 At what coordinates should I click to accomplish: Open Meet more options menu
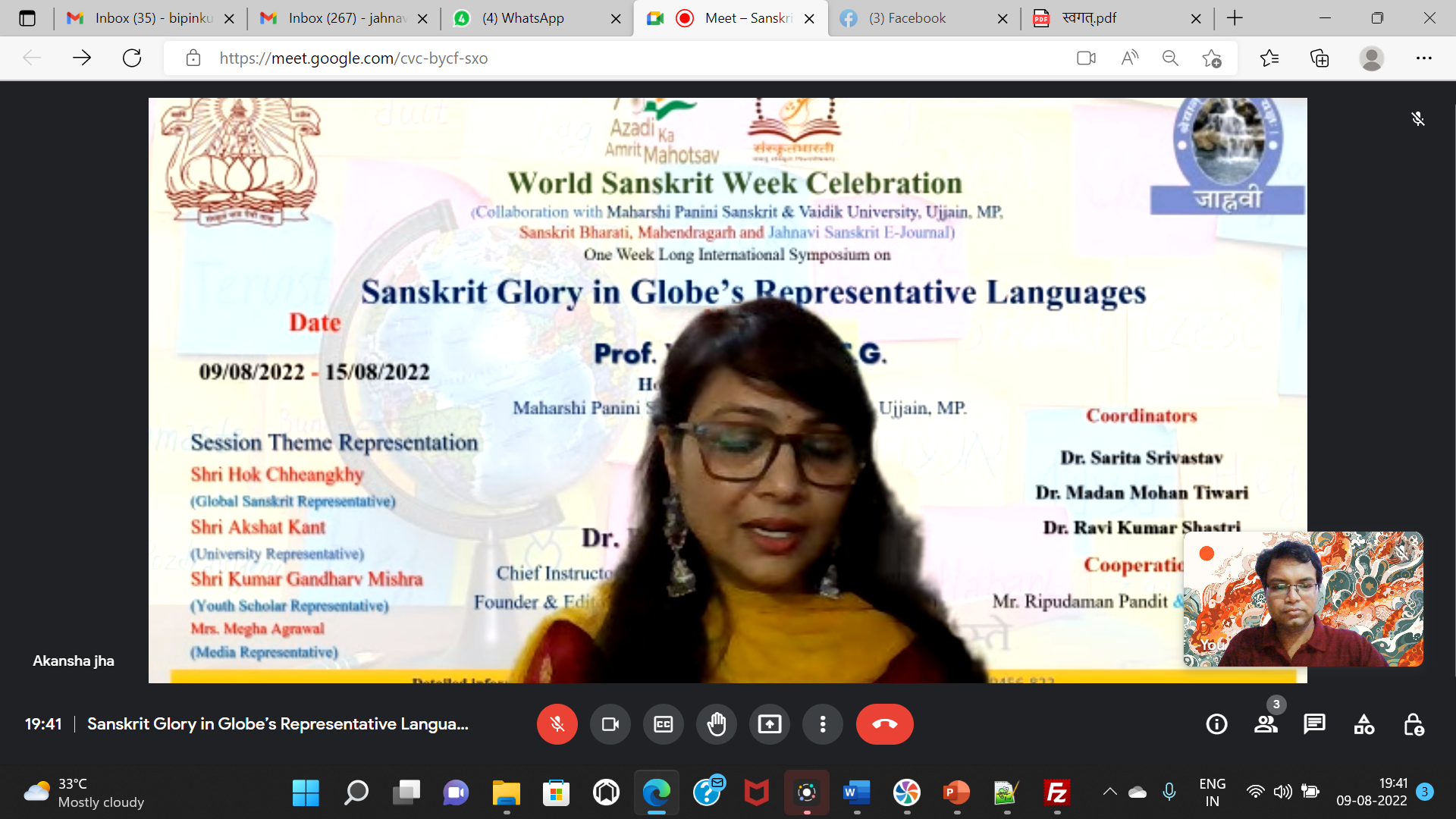pos(822,724)
